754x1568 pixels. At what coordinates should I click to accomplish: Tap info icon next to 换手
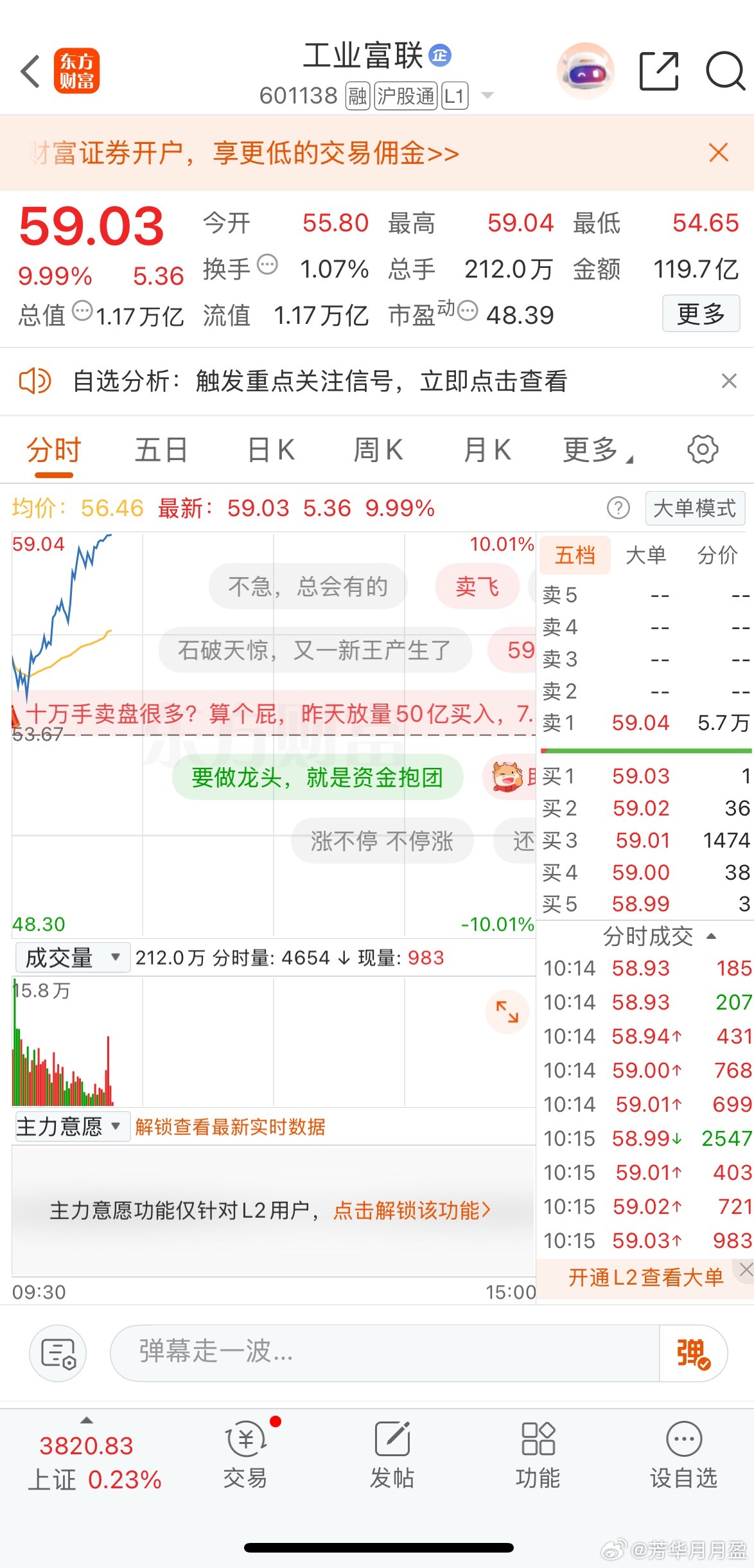pyautogui.click(x=267, y=265)
